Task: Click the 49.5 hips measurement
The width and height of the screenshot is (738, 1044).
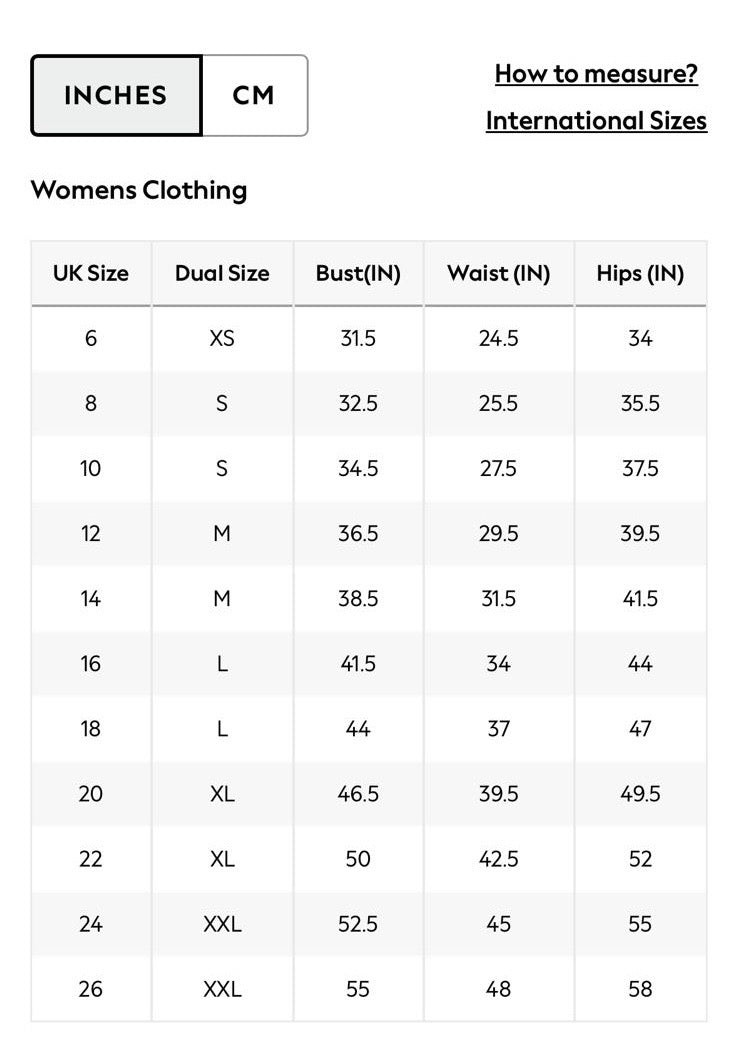Action: point(640,794)
